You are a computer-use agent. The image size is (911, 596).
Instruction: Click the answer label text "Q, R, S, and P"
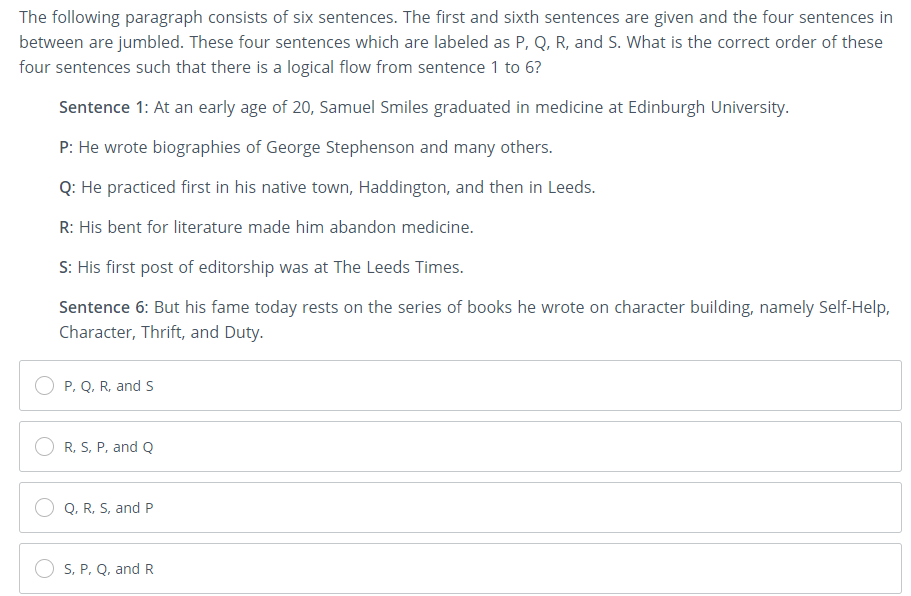coord(109,508)
